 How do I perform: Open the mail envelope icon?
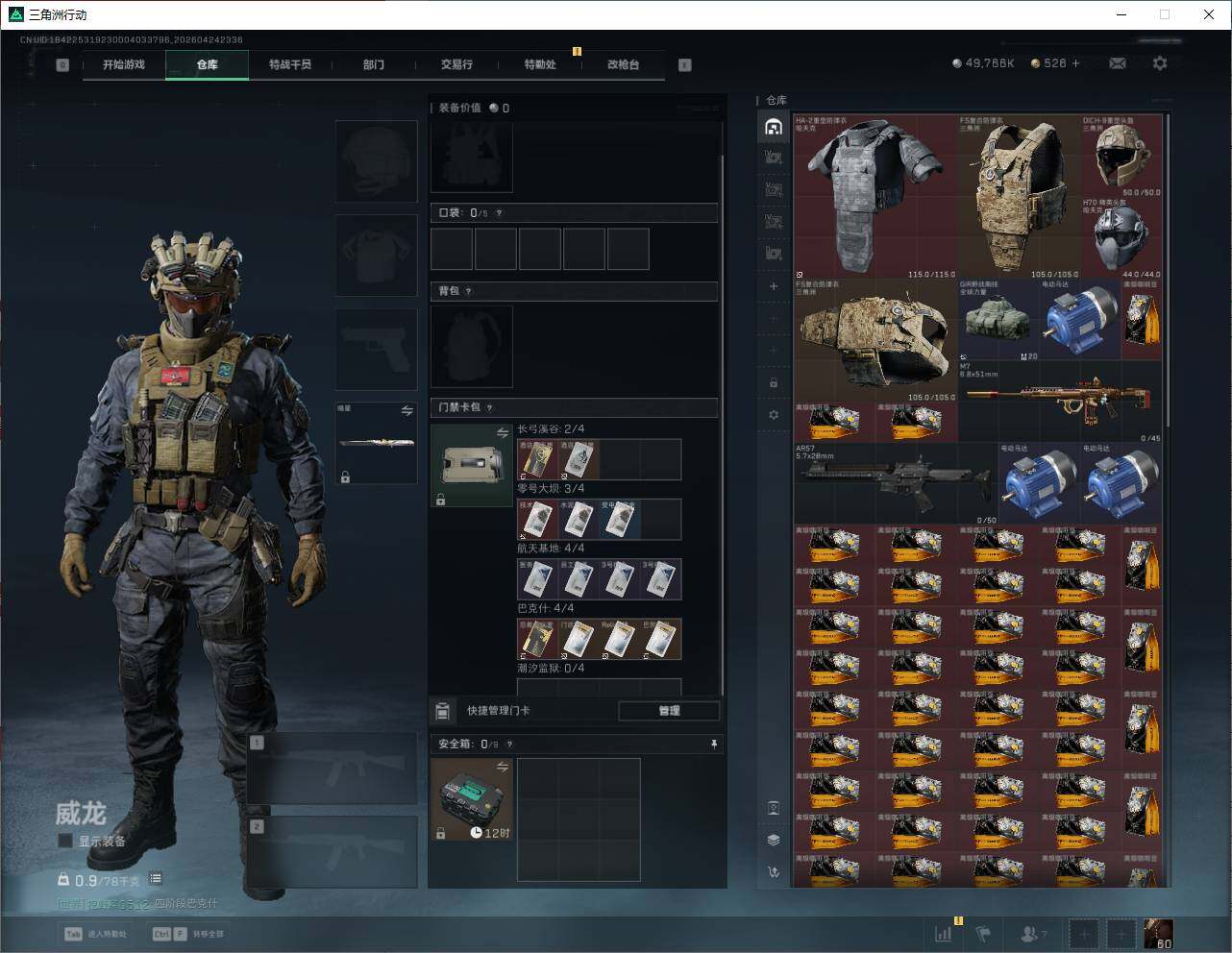[1118, 63]
